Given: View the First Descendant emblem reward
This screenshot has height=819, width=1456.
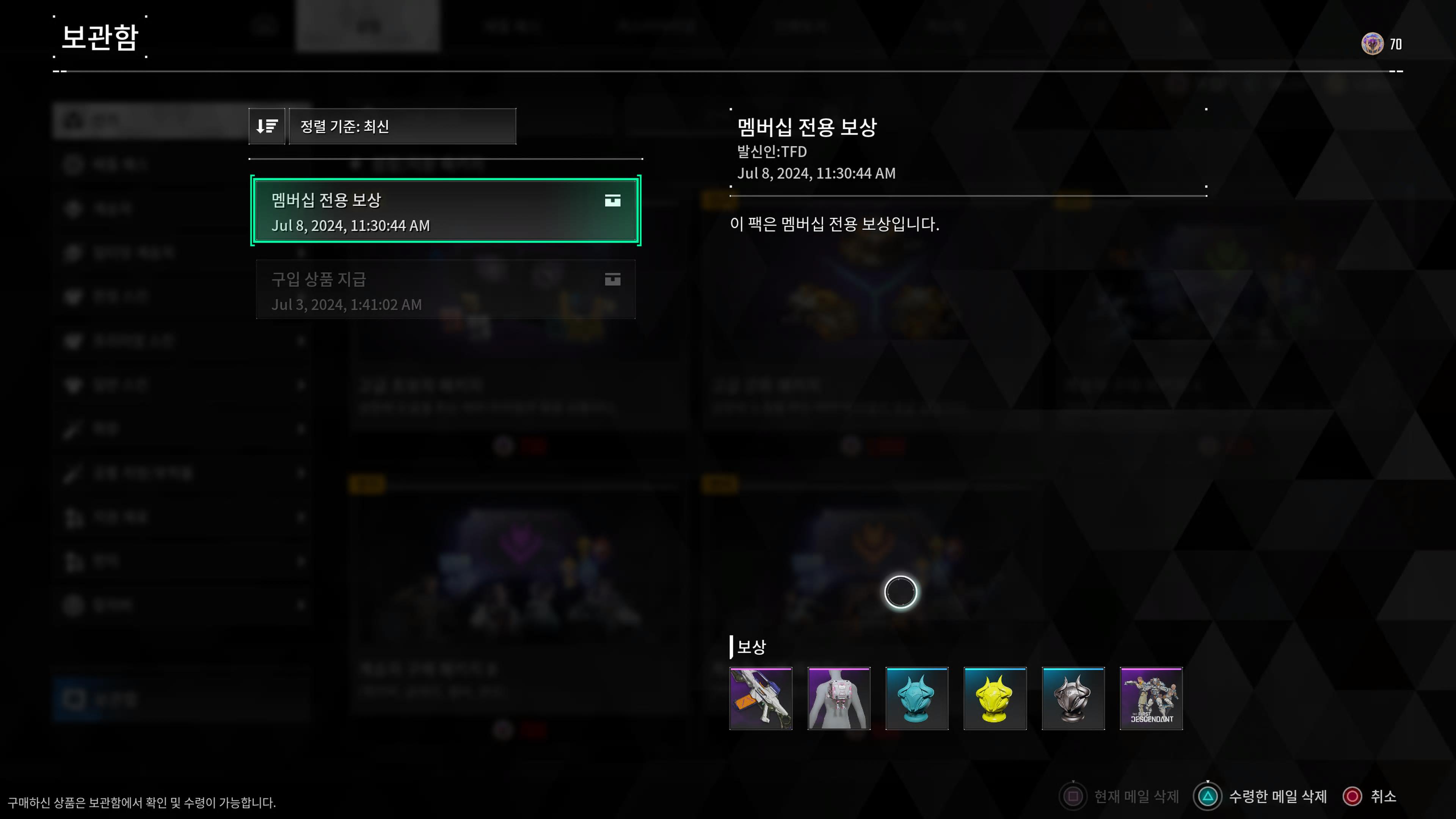Looking at the screenshot, I should [1152, 698].
